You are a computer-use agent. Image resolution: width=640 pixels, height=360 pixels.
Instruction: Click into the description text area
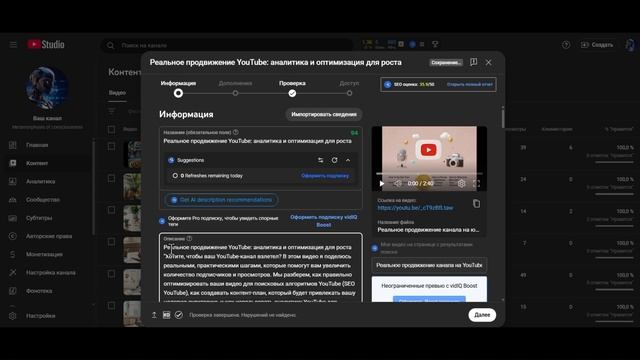(260, 269)
